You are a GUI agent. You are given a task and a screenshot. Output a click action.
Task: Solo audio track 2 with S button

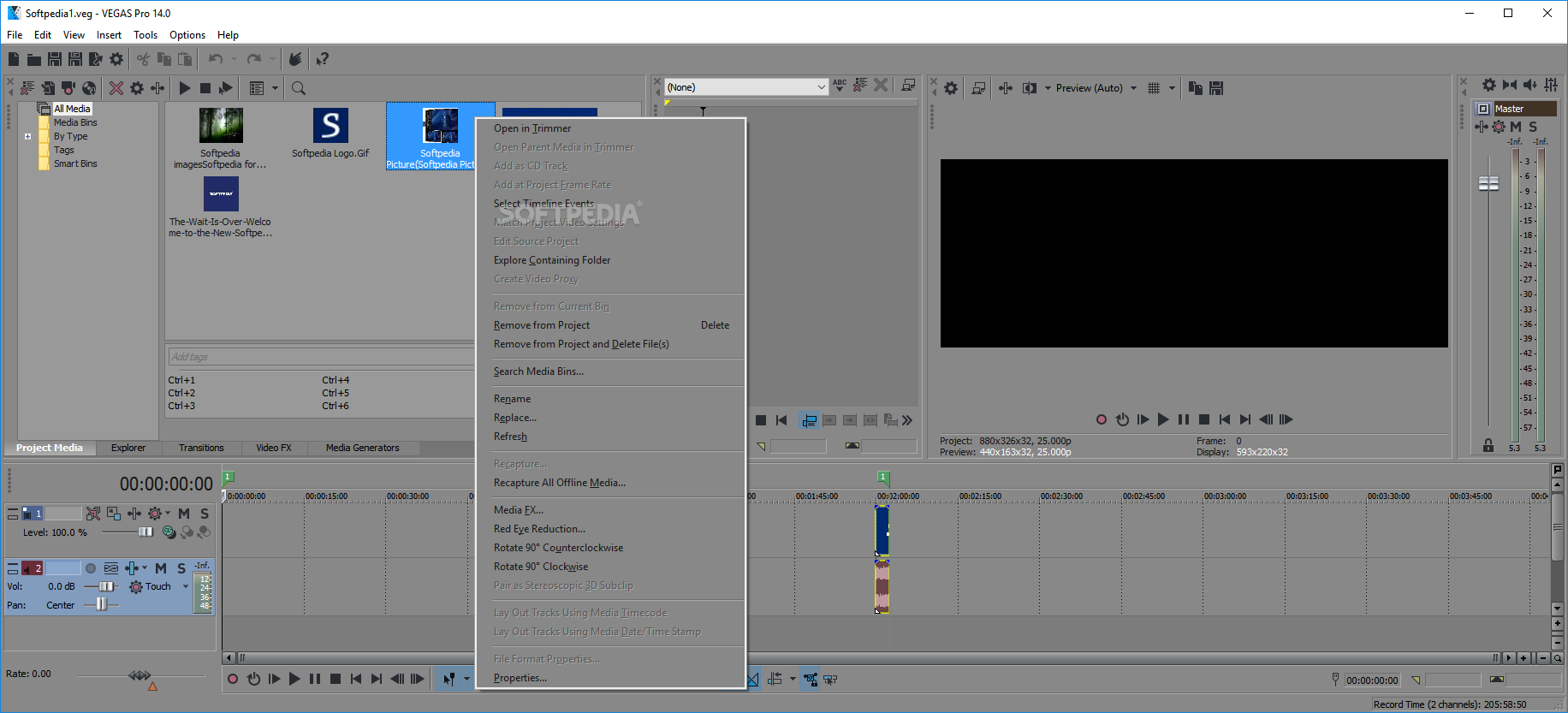[181, 568]
